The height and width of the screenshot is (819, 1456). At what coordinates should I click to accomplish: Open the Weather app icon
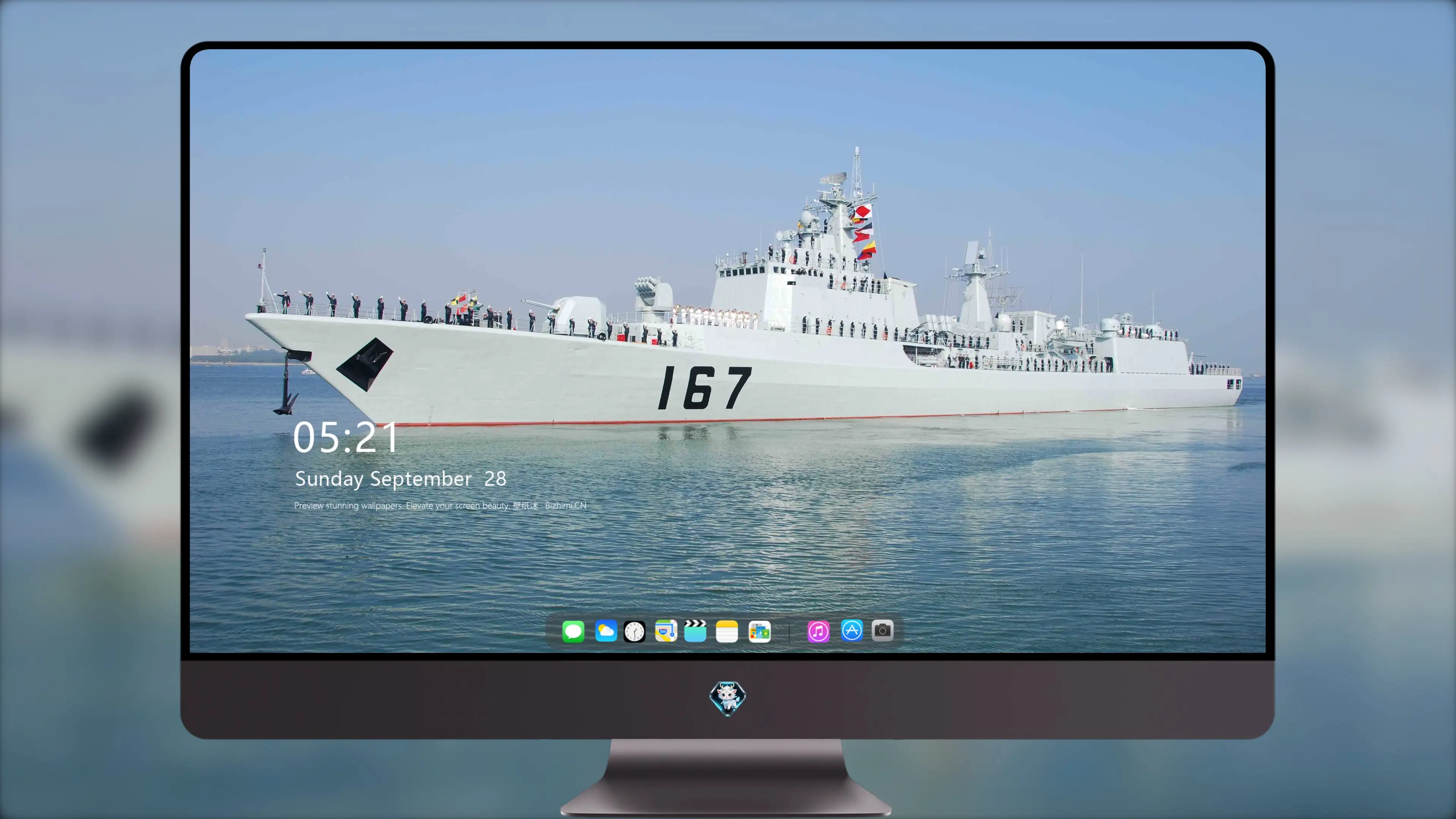point(606,631)
